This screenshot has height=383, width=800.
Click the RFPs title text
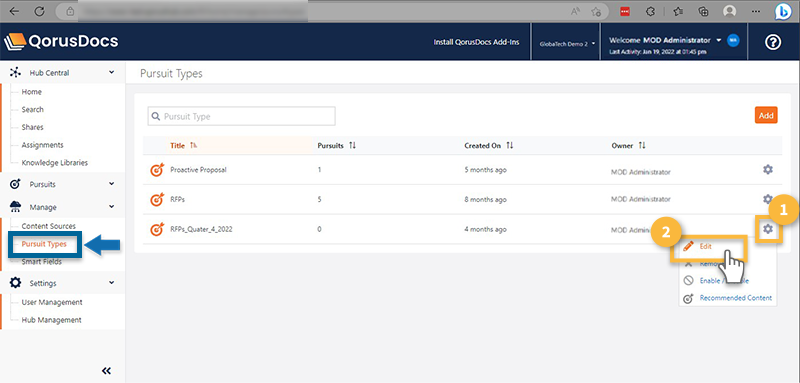(178, 199)
